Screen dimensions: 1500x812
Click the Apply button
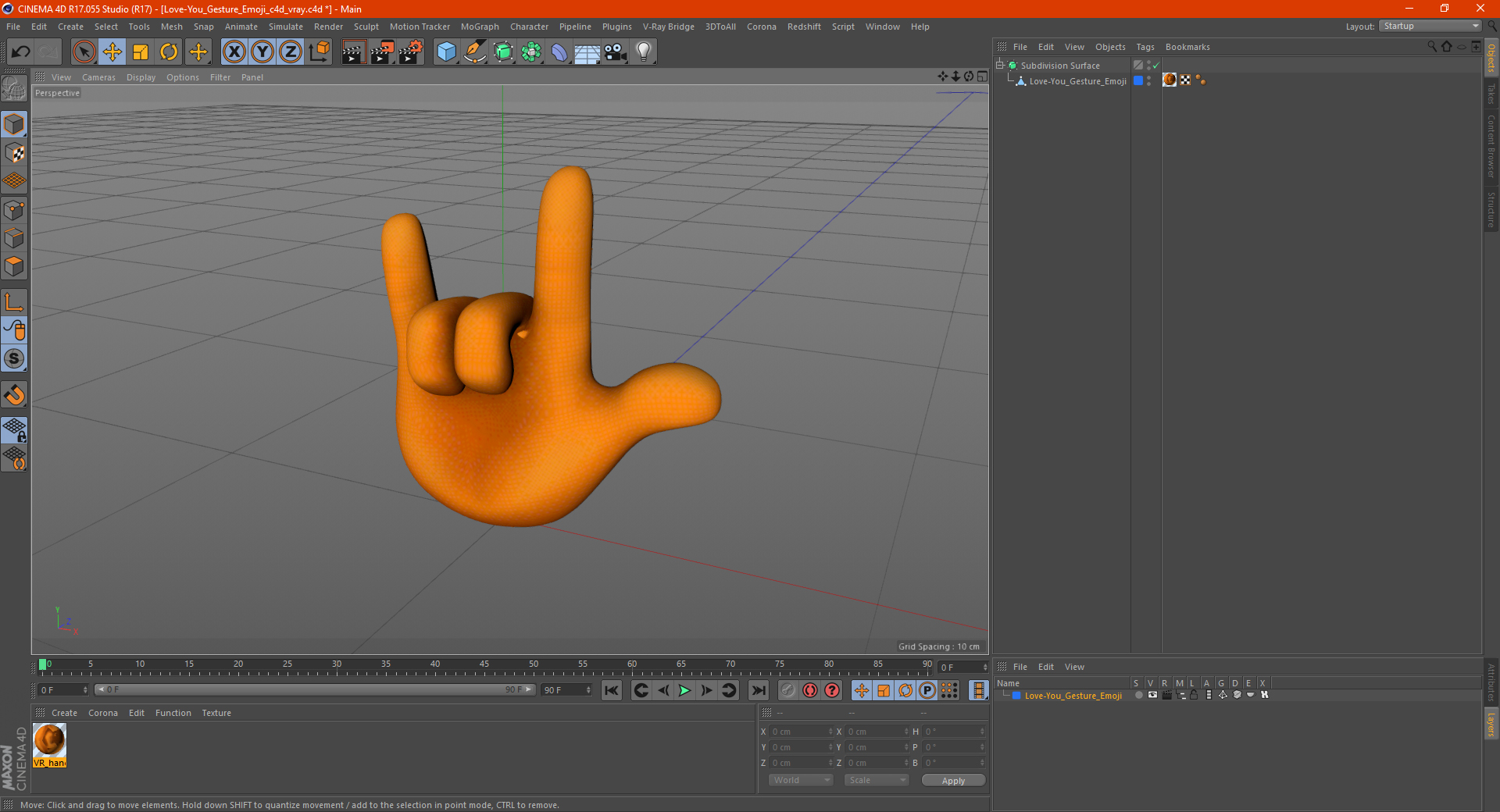953,781
